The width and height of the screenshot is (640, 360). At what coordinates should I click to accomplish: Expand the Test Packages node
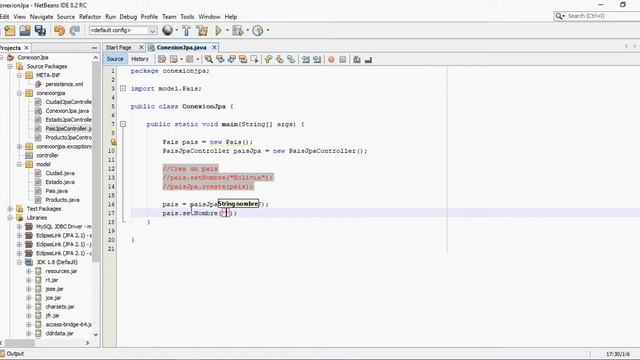coord(10,209)
